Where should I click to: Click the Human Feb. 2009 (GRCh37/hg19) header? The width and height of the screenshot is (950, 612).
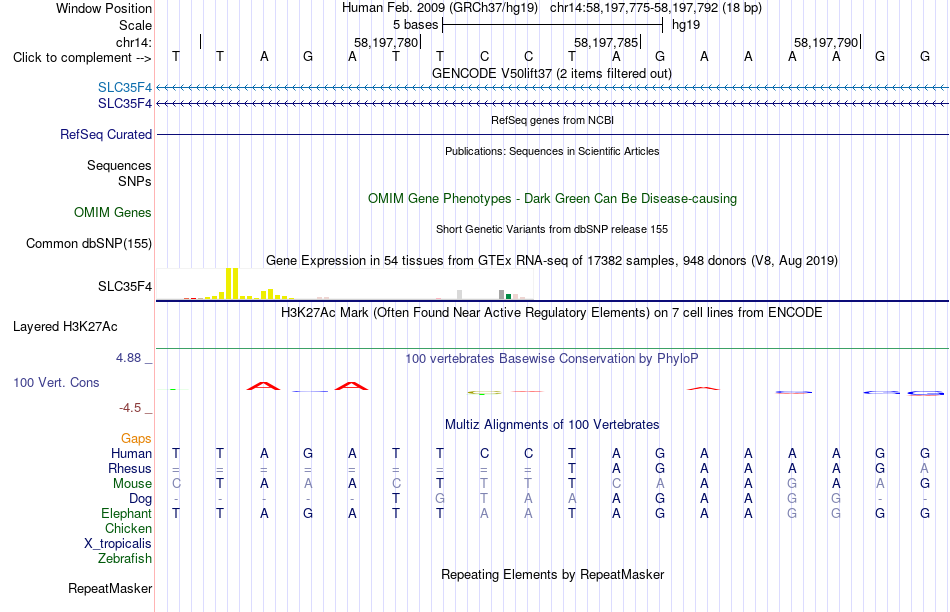click(x=440, y=8)
